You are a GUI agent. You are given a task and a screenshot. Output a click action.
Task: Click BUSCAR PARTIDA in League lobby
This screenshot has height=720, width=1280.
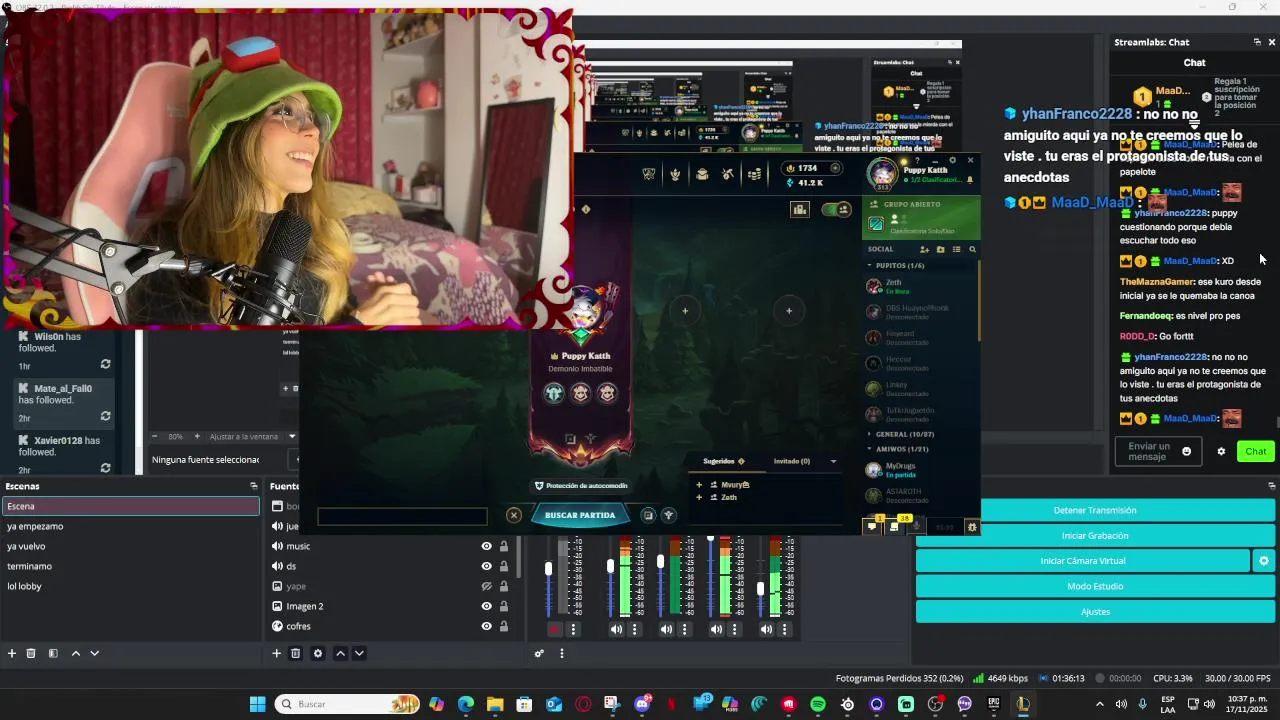point(580,515)
